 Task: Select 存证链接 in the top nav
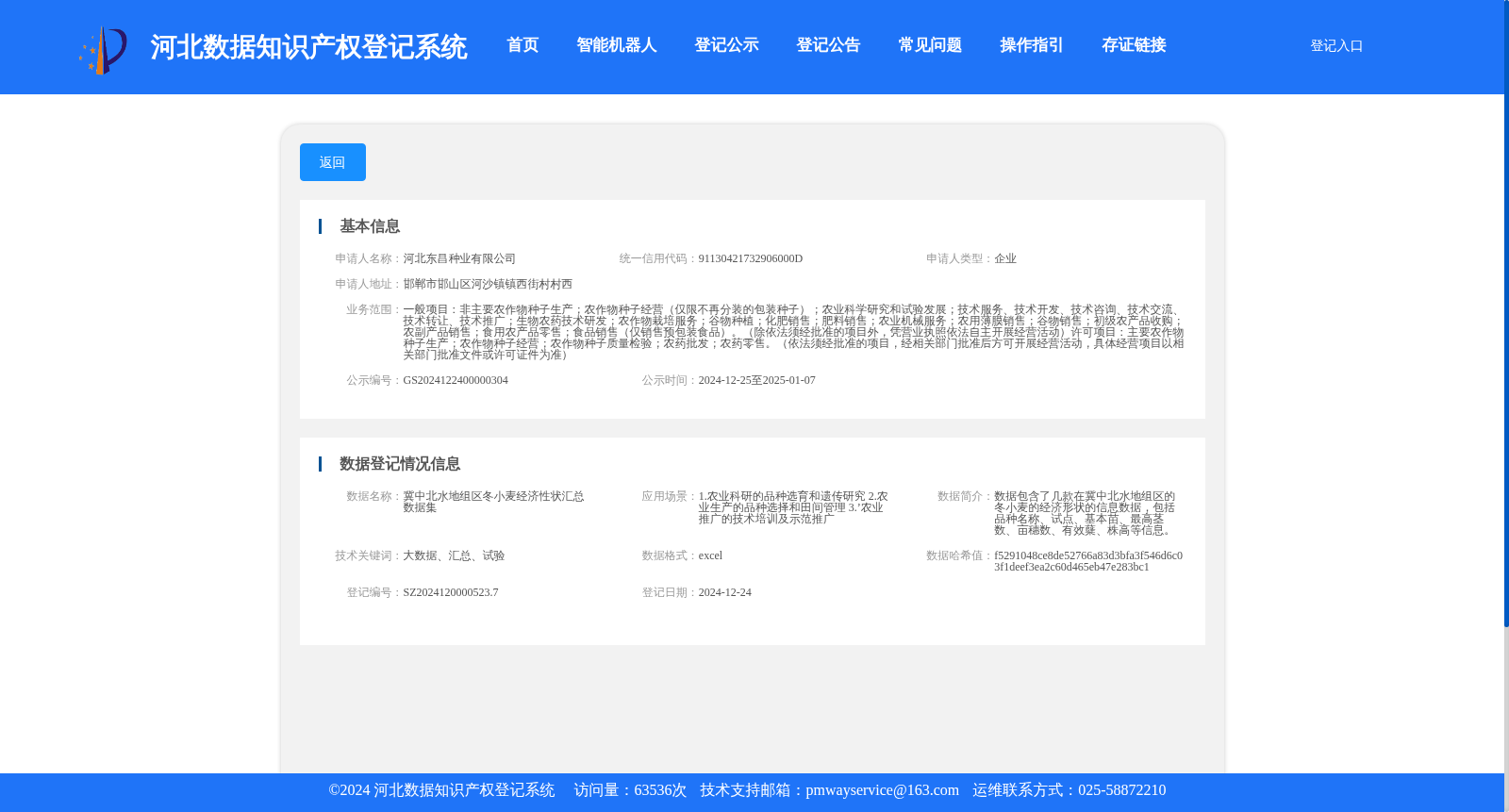click(1134, 45)
